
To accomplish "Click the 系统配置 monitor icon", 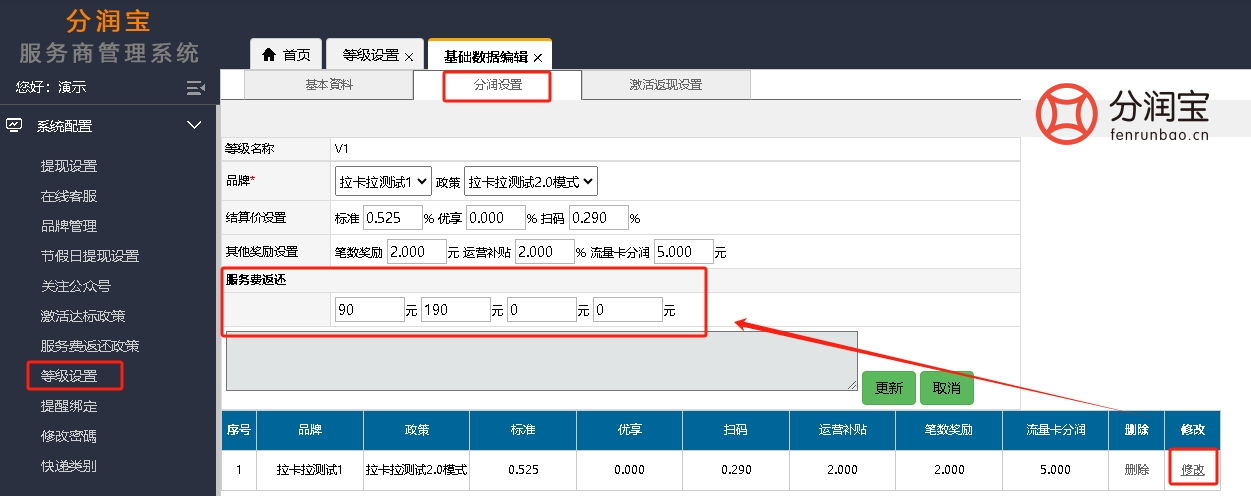I will (14, 126).
